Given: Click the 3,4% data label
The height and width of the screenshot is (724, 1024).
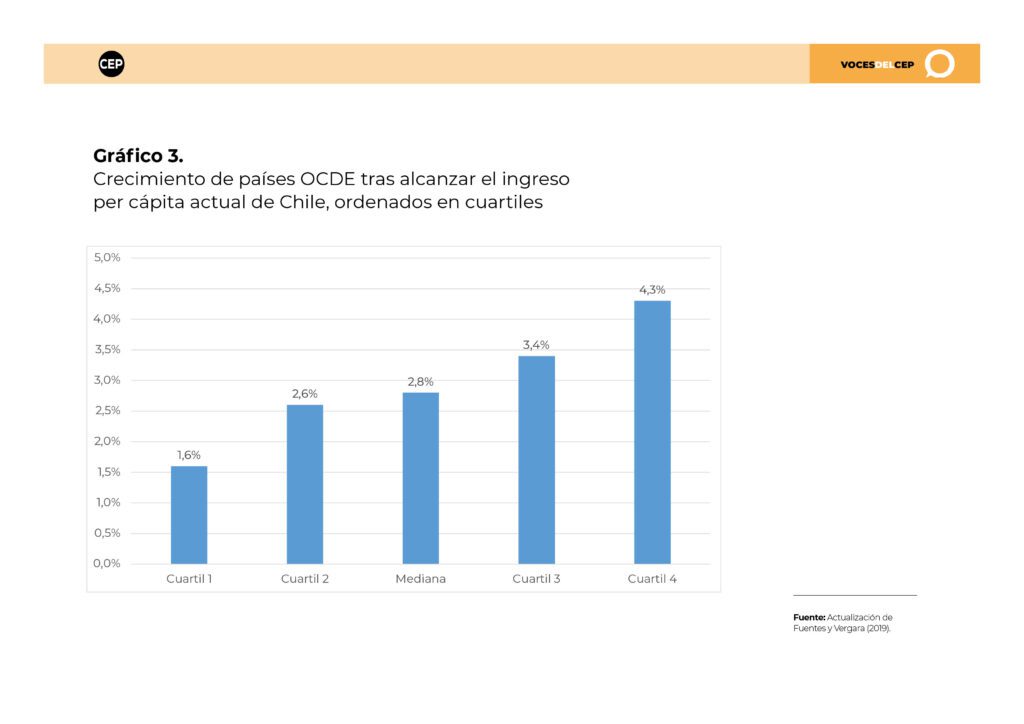Looking at the screenshot, I should click(536, 345).
